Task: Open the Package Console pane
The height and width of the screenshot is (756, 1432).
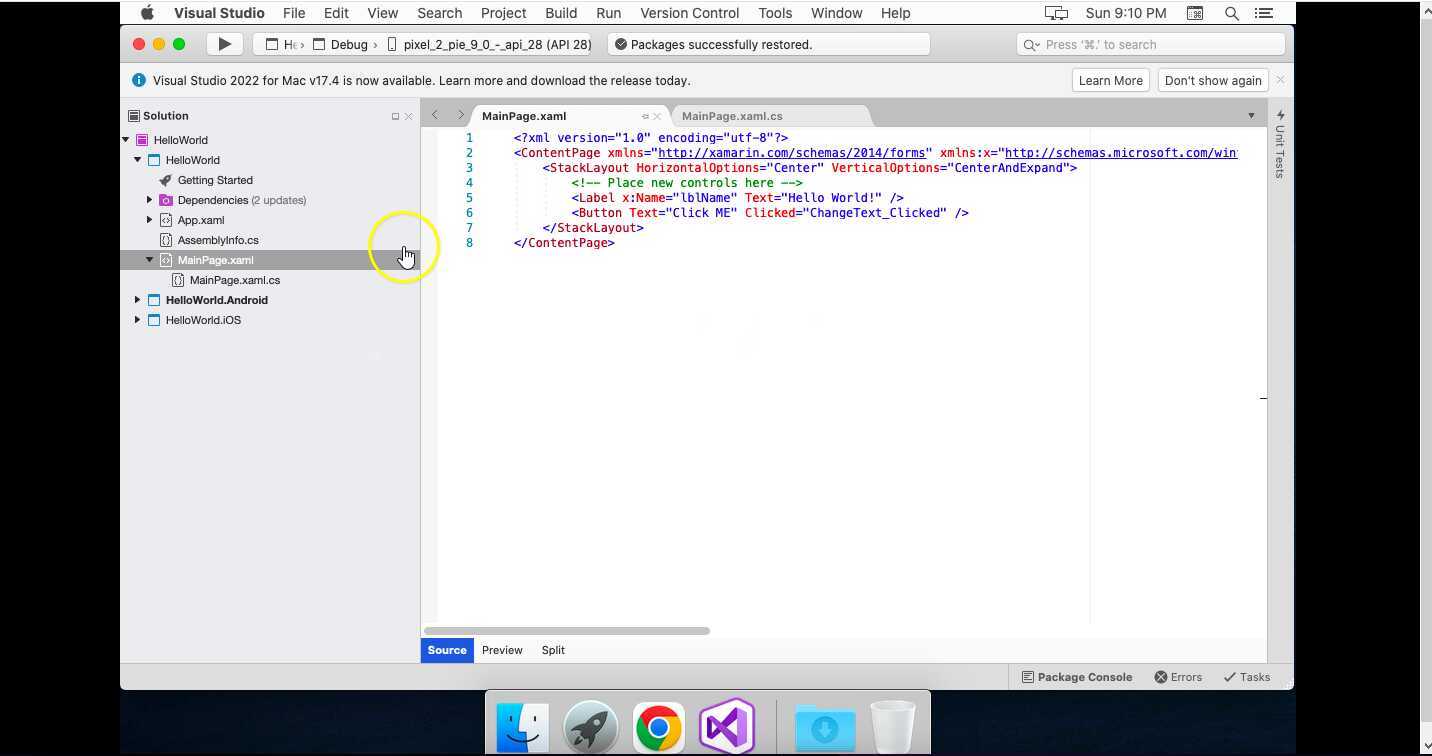Action: (x=1077, y=677)
